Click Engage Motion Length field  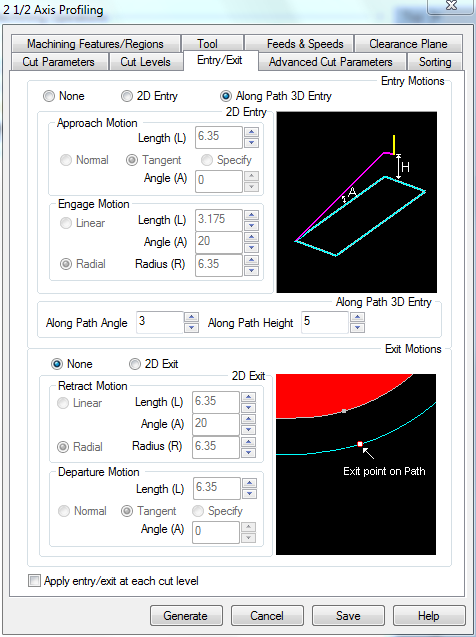pos(219,220)
